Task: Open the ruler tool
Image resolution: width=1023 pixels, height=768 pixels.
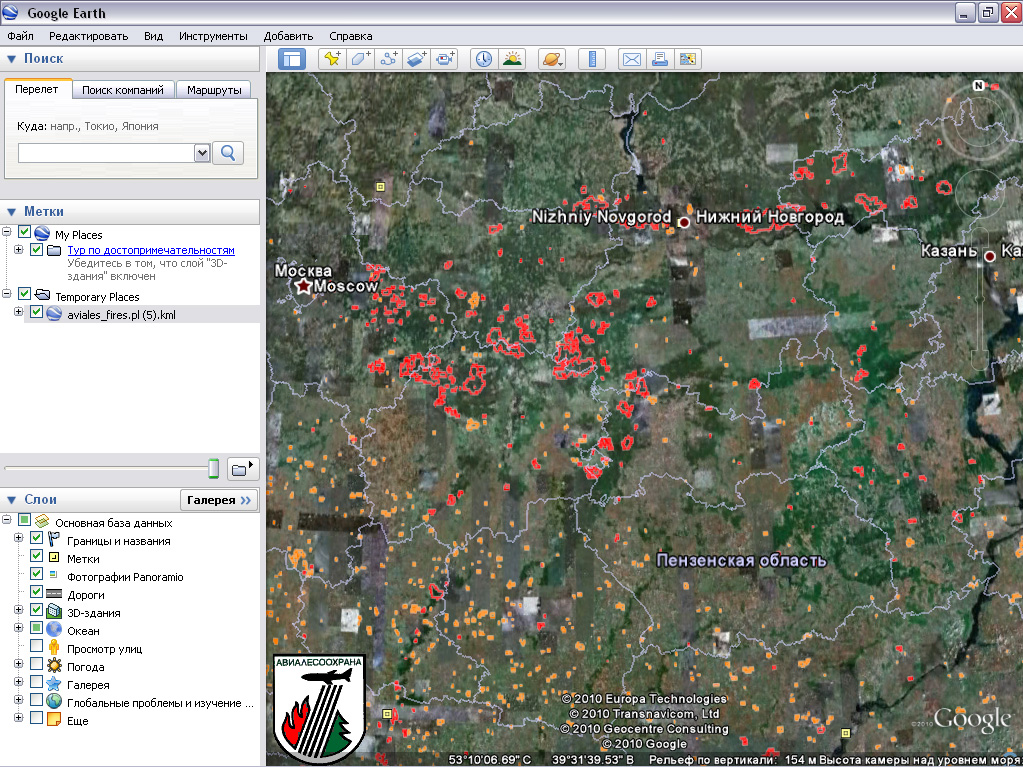Action: [592, 59]
